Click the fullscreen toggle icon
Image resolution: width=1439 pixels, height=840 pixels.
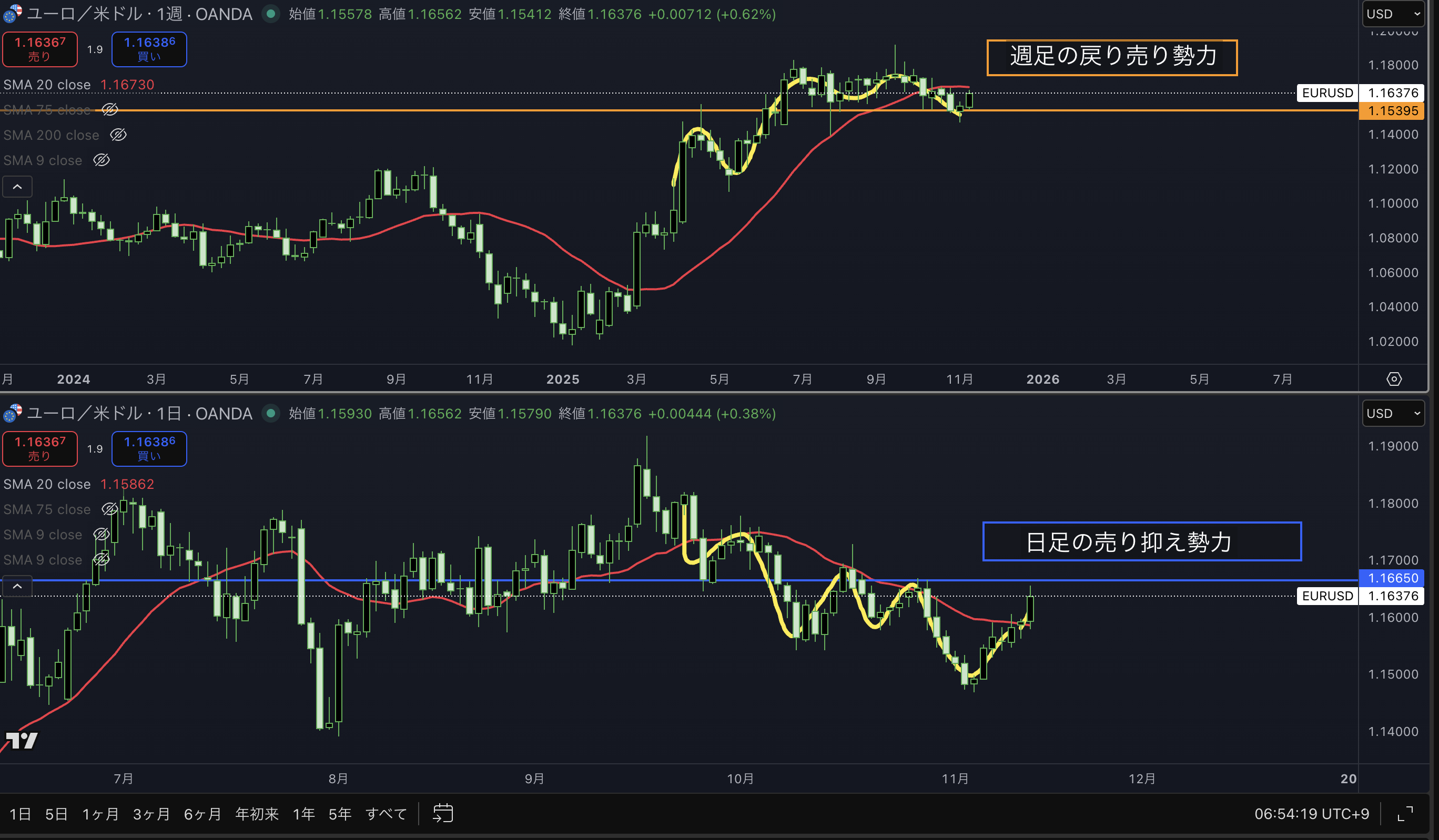click(1405, 814)
